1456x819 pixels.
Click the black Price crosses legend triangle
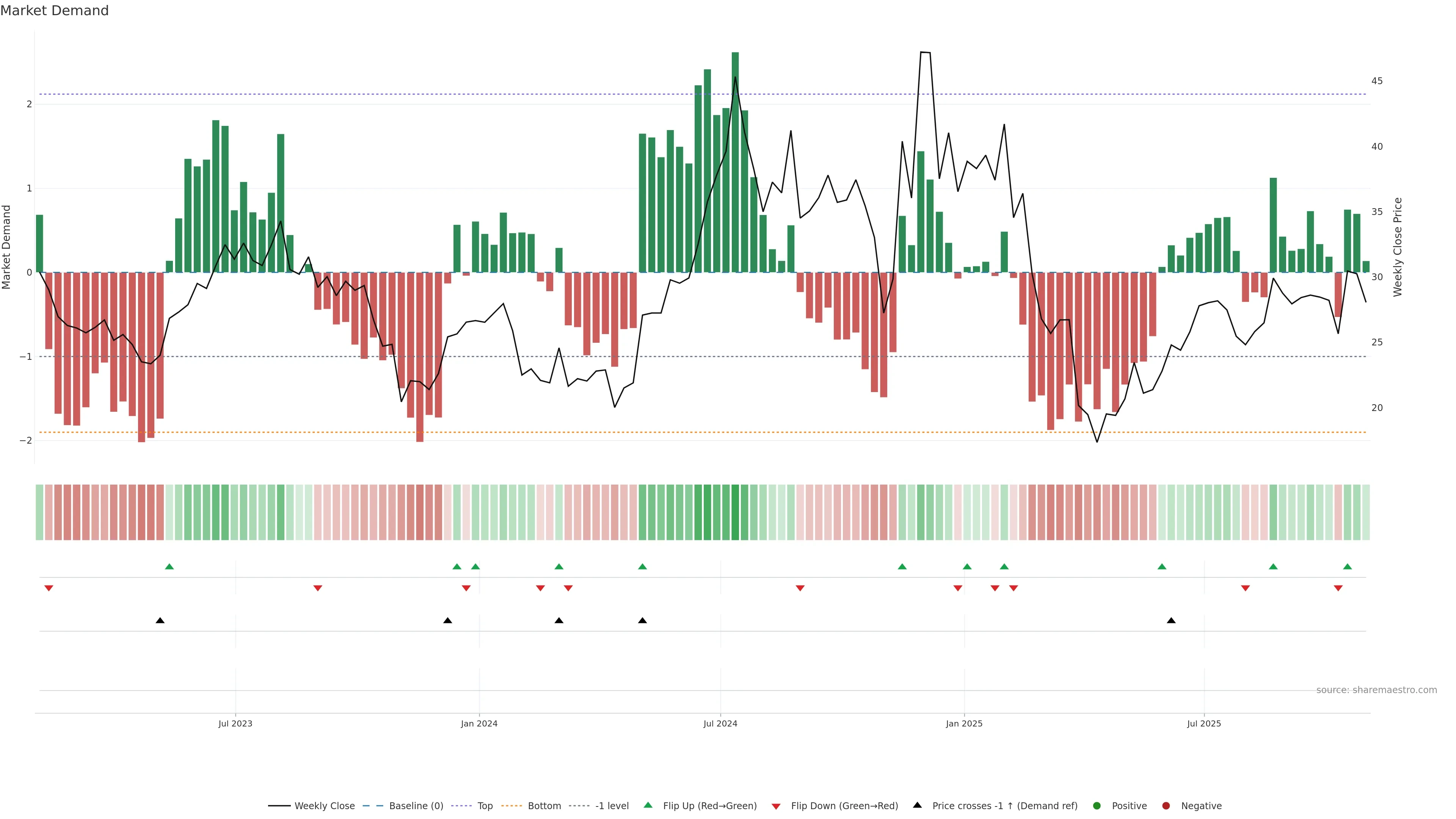(917, 805)
